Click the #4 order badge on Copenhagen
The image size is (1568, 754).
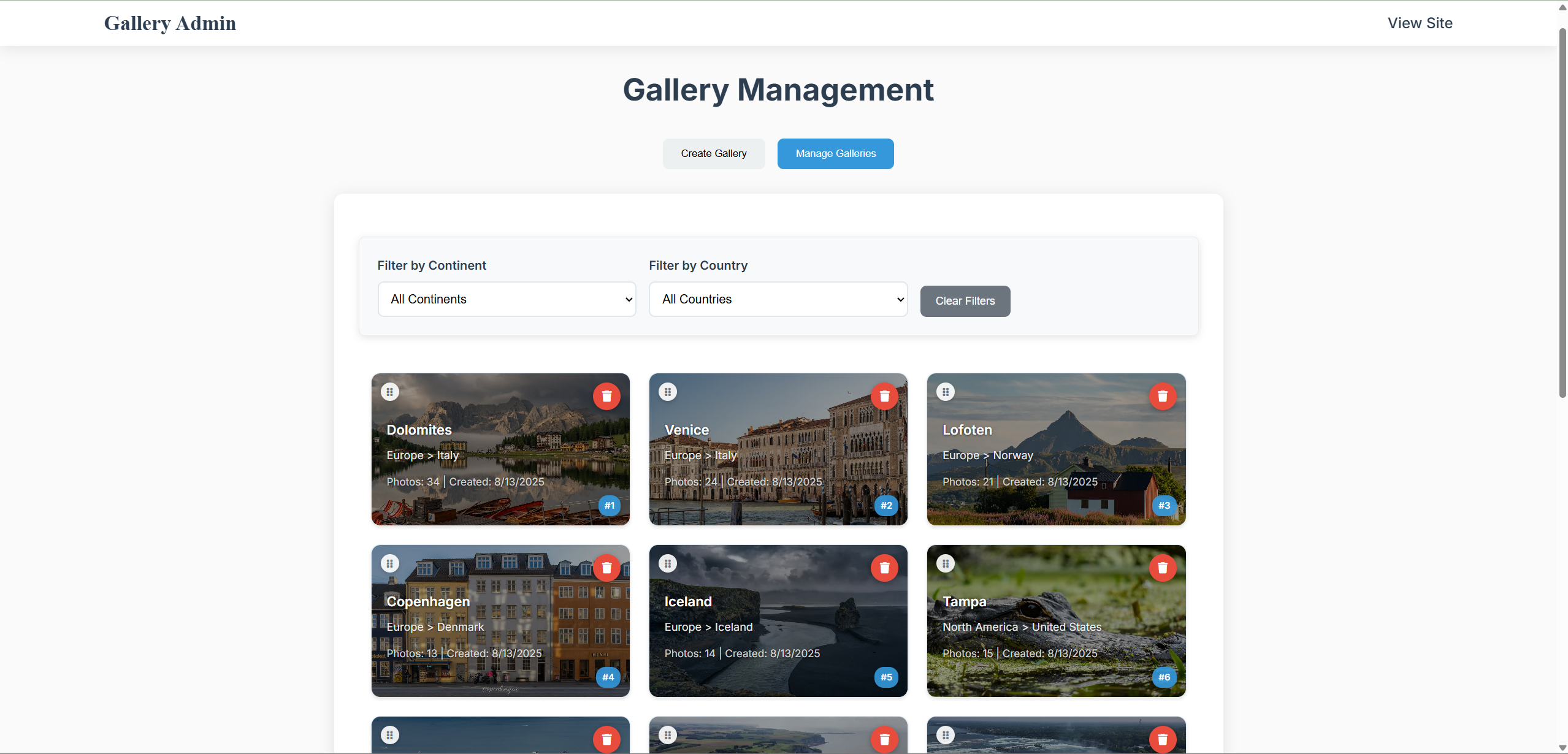pyautogui.click(x=608, y=677)
